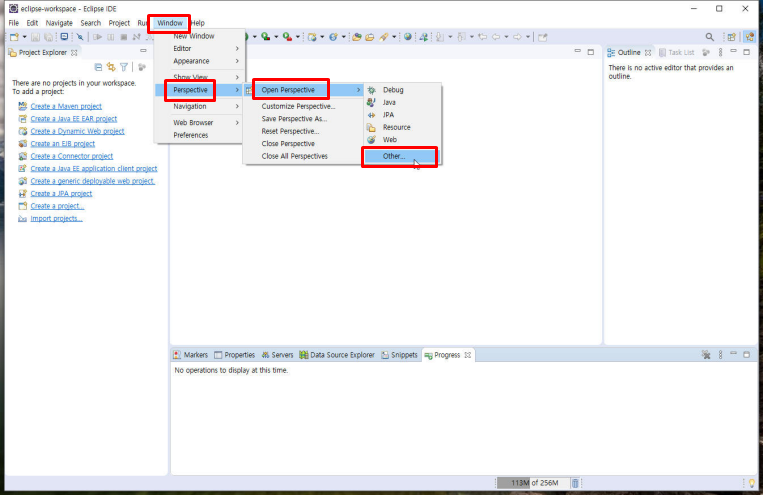The image size is (763, 495).
Task: Toggle Link with Editor in Project Explorer
Action: 111,67
